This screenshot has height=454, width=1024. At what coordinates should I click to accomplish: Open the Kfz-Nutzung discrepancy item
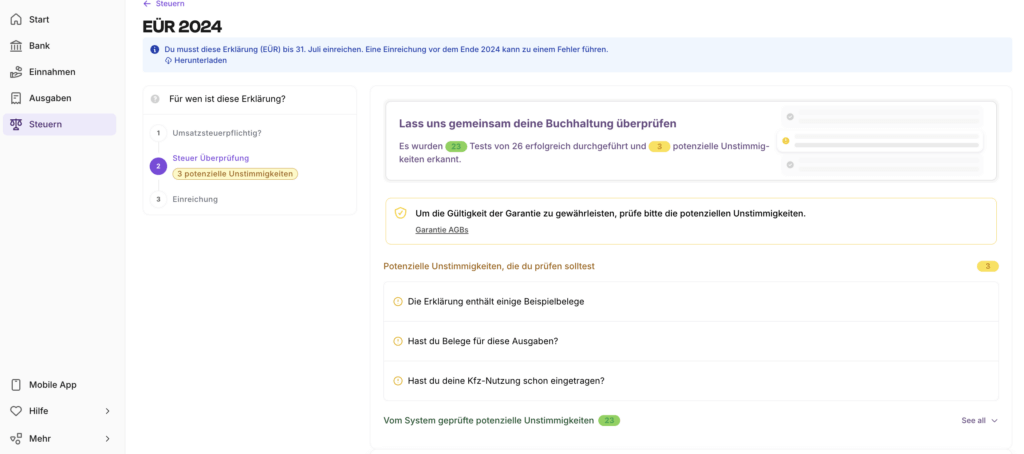pos(505,381)
